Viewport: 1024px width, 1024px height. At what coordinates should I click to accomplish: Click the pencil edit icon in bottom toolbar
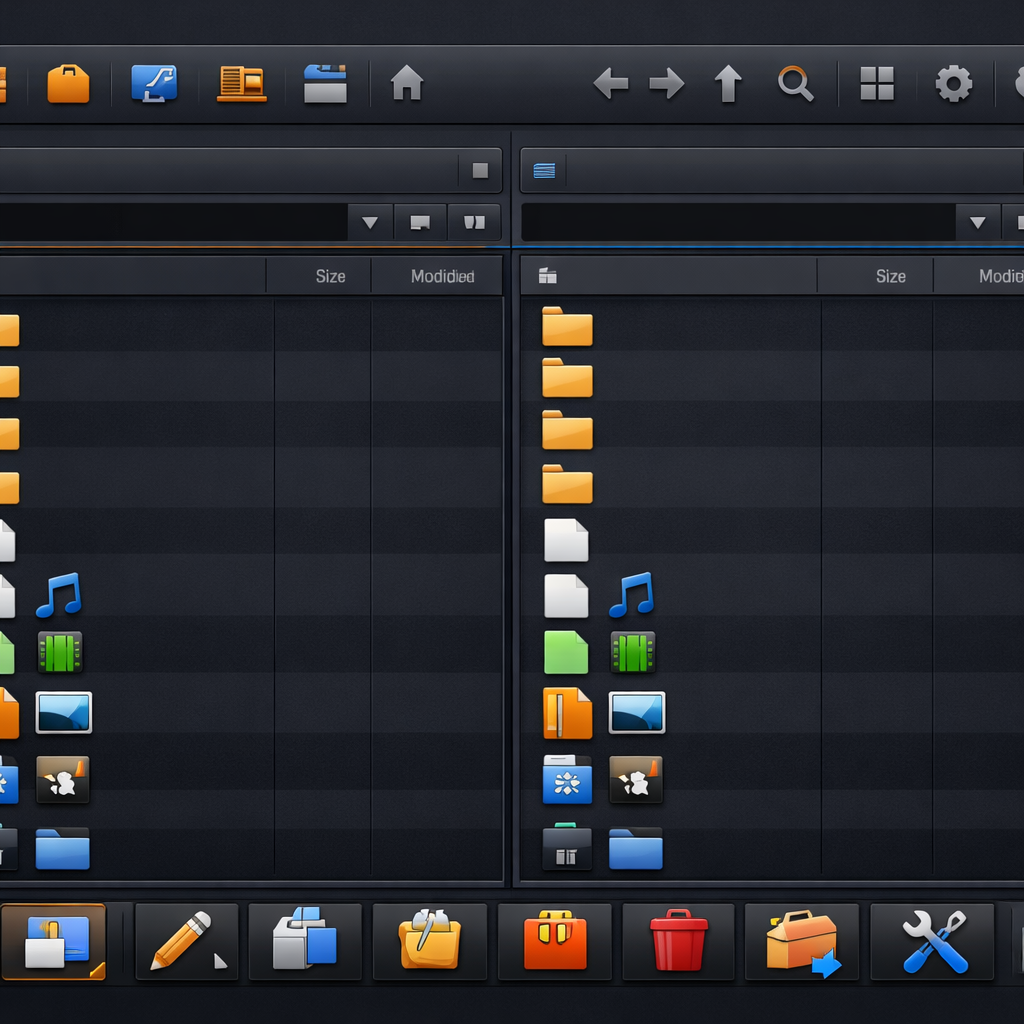click(x=187, y=941)
